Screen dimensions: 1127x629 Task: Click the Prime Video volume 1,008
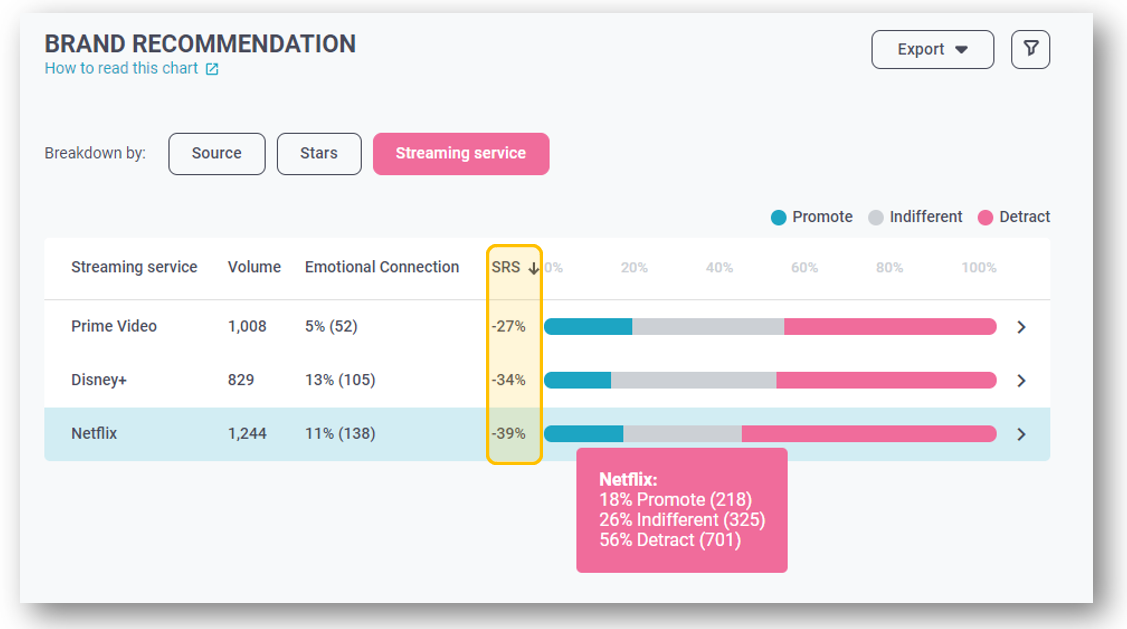tap(247, 326)
